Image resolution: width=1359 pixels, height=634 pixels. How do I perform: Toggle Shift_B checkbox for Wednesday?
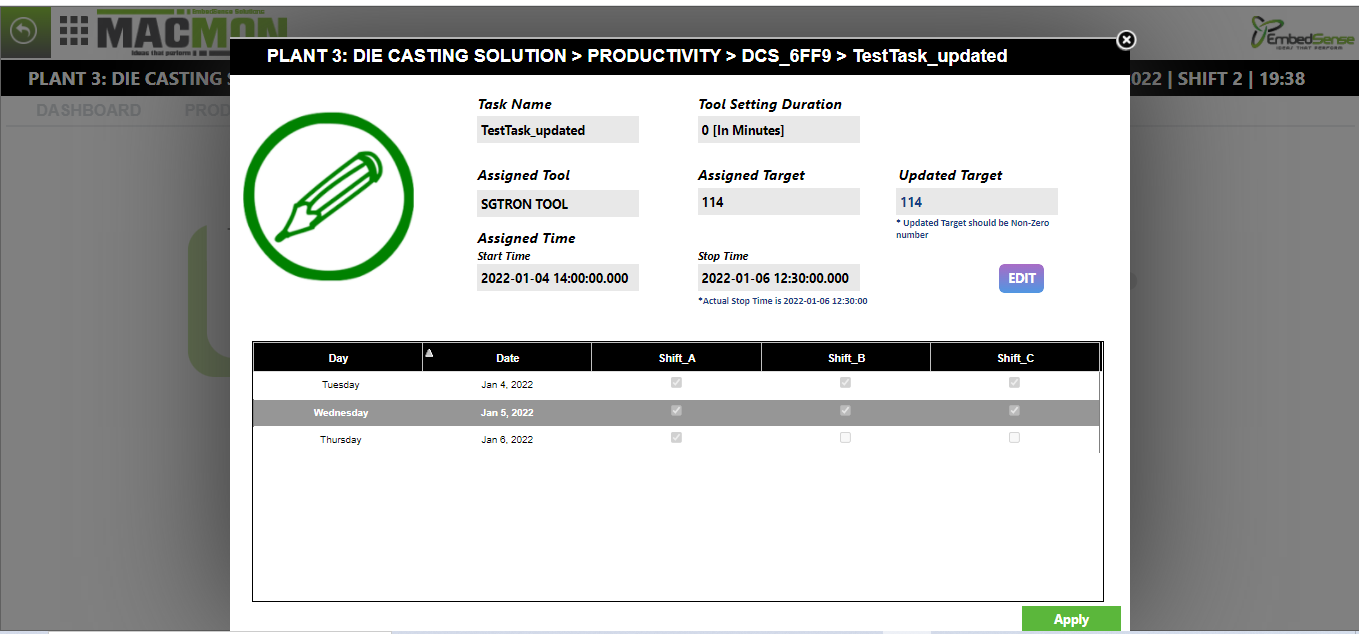pyautogui.click(x=846, y=411)
